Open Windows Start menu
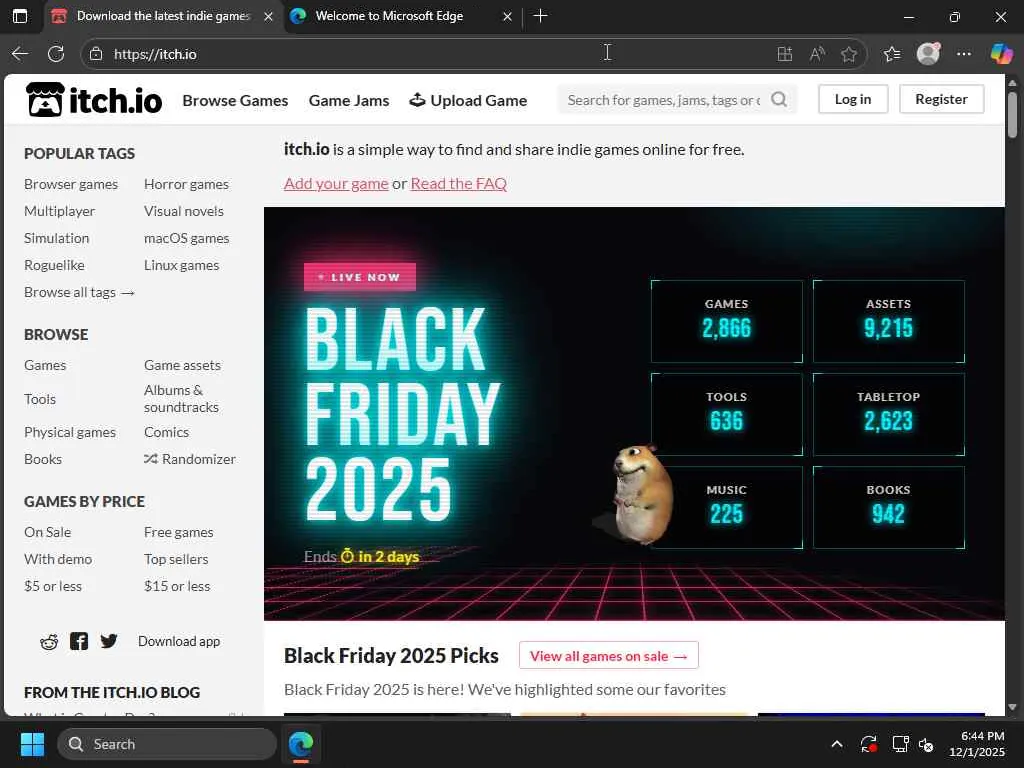The width and height of the screenshot is (1024, 768). coord(32,744)
